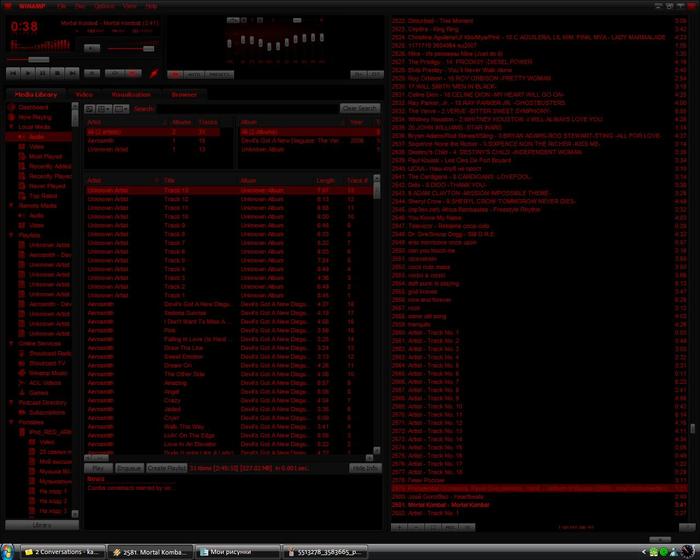Select Most Played in Local Media

coord(46,156)
